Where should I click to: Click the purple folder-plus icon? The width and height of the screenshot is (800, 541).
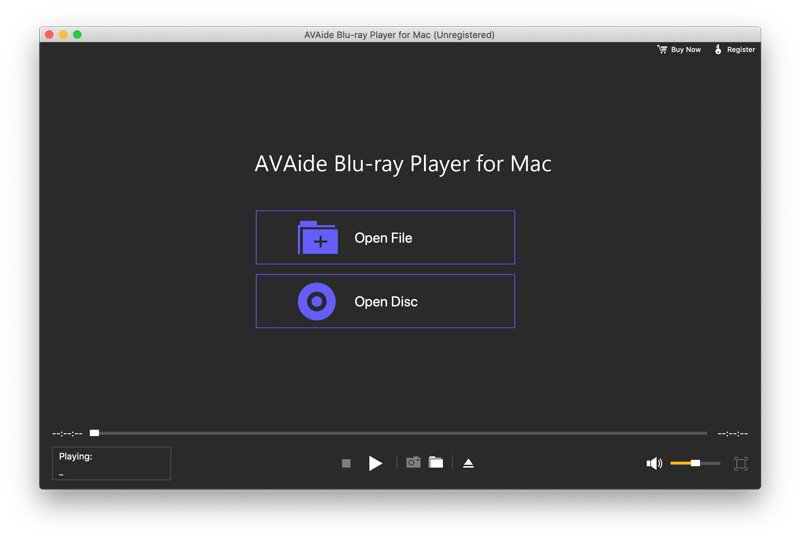tap(317, 237)
